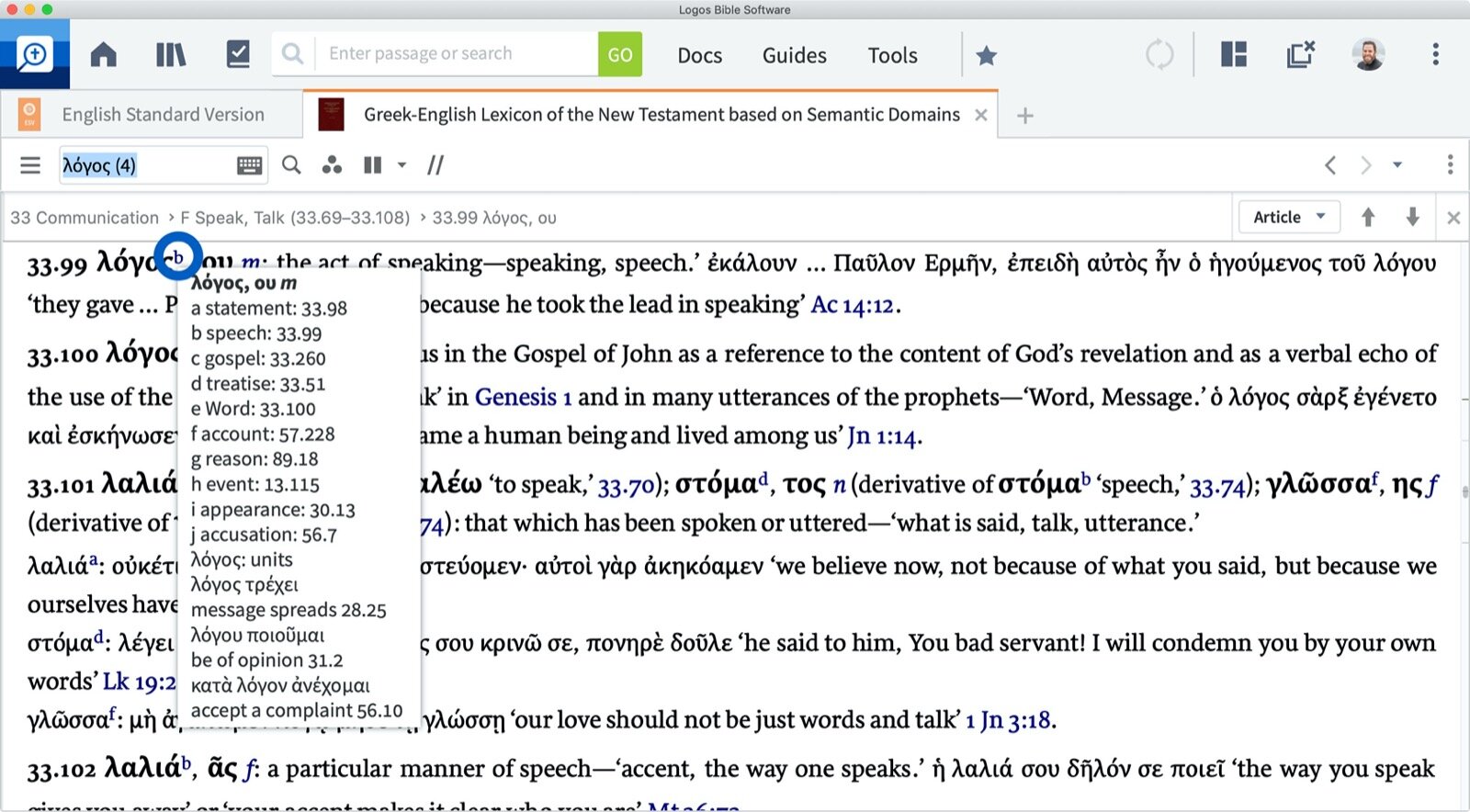Follow the 33.74 link after 'speech'

(x=1217, y=487)
